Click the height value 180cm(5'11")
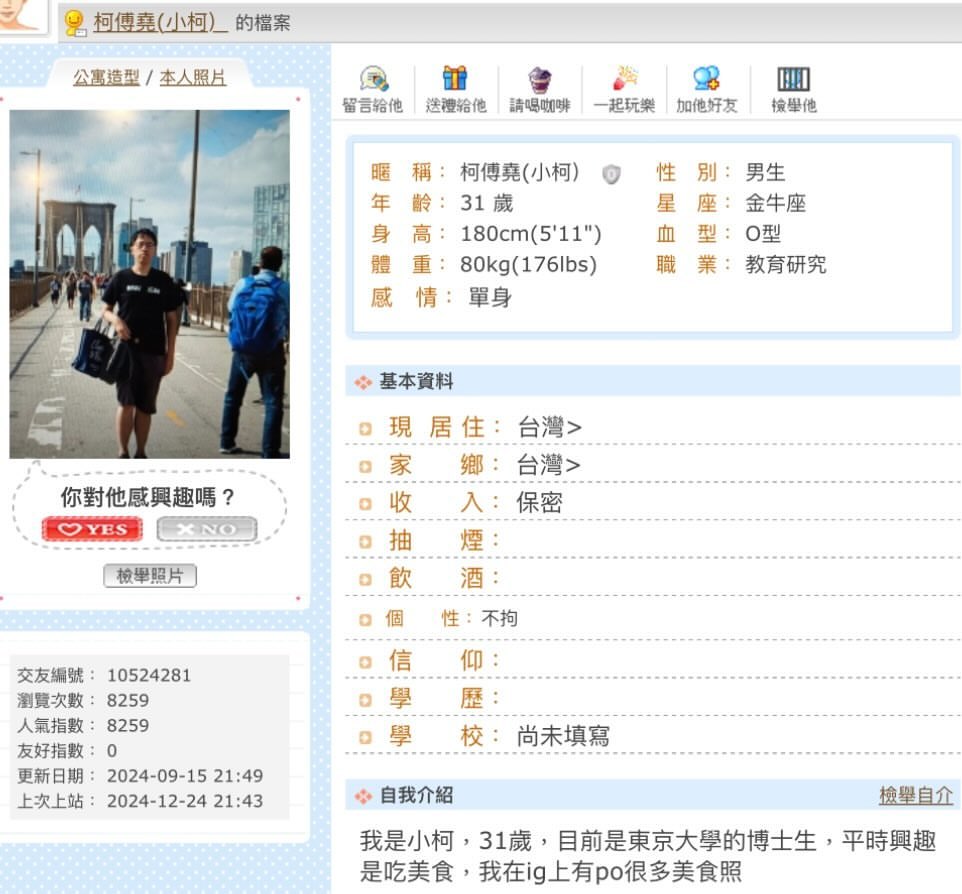Screen dimensions: 962x894 531,234
